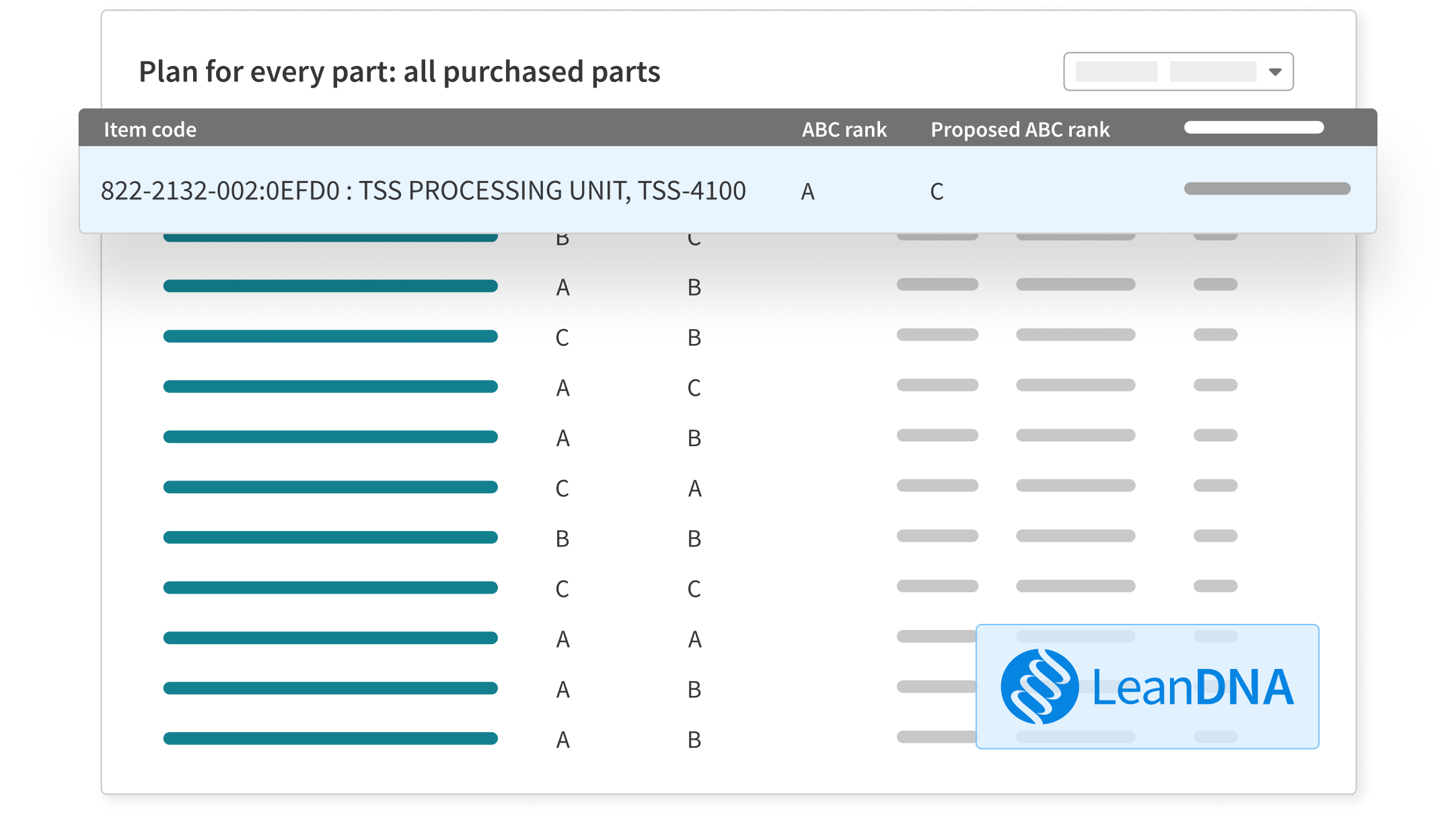Click the Plan for every part title
This screenshot has height=817, width=1456.
point(399,72)
